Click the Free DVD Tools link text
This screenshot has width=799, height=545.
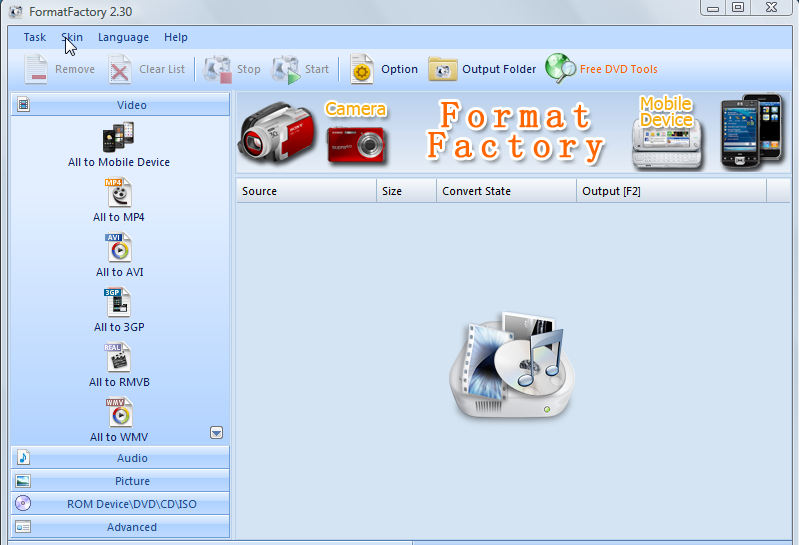coord(619,69)
